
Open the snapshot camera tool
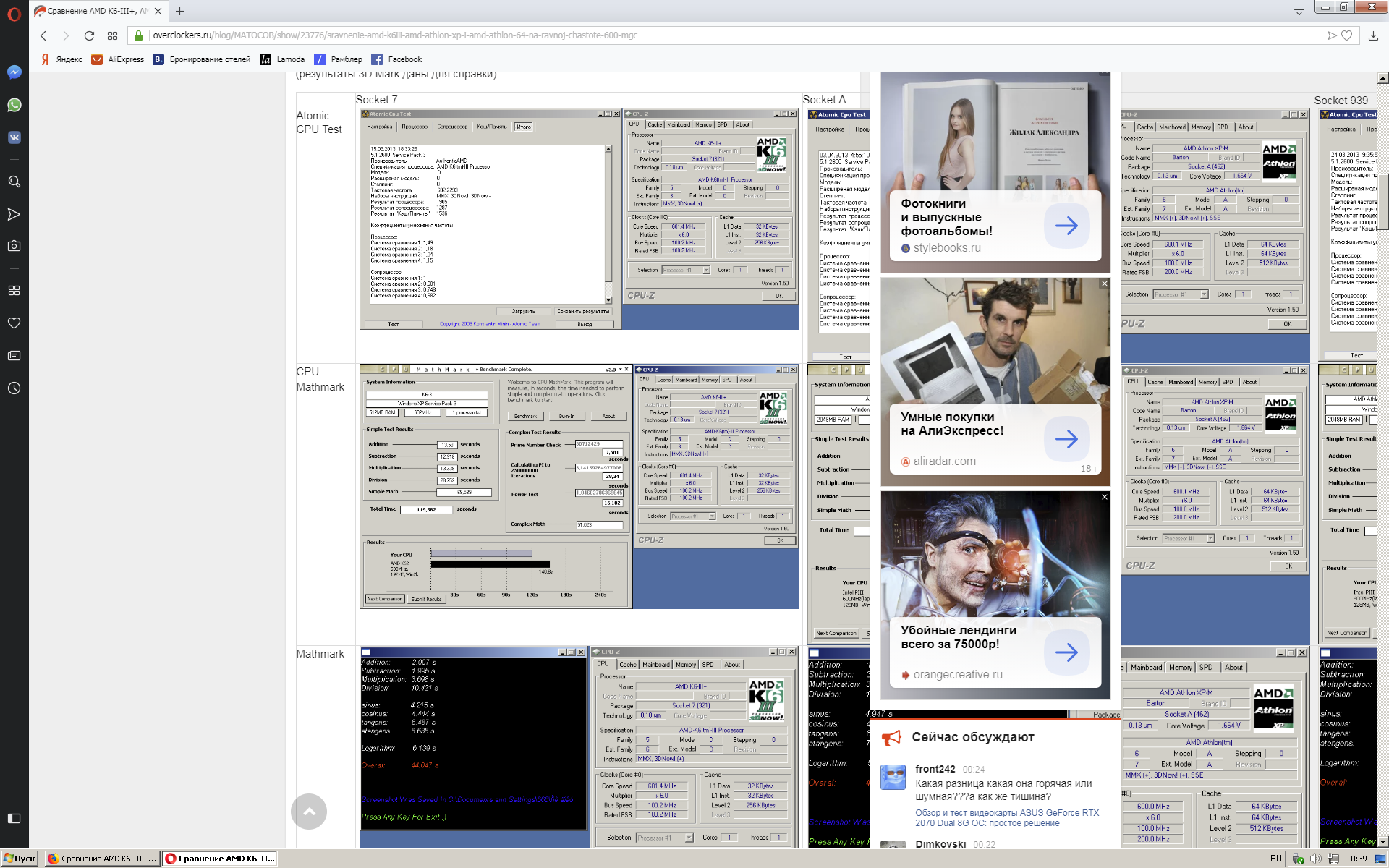coord(14,246)
